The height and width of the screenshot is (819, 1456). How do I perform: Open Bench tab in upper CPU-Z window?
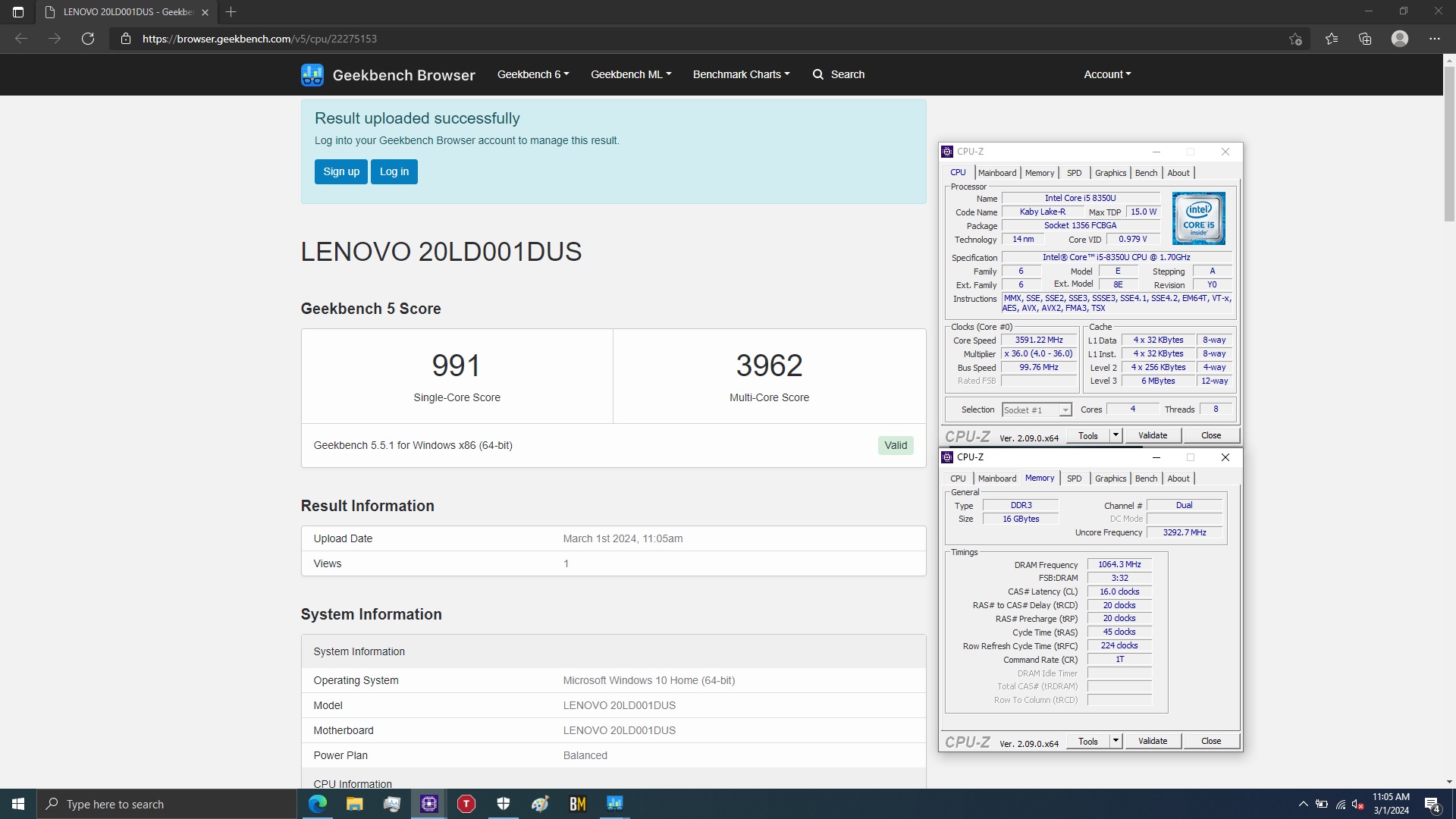coord(1146,173)
